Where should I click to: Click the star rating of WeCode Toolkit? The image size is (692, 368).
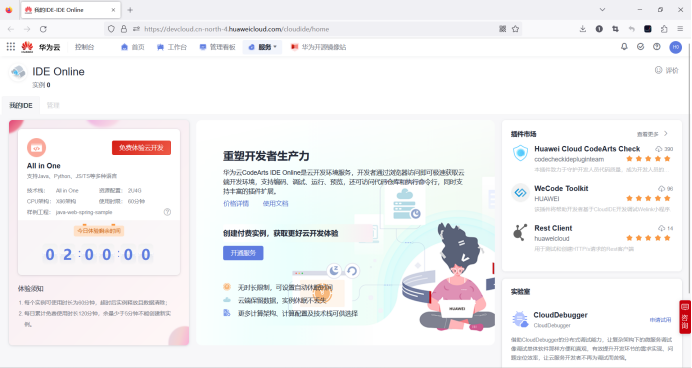coord(648,199)
